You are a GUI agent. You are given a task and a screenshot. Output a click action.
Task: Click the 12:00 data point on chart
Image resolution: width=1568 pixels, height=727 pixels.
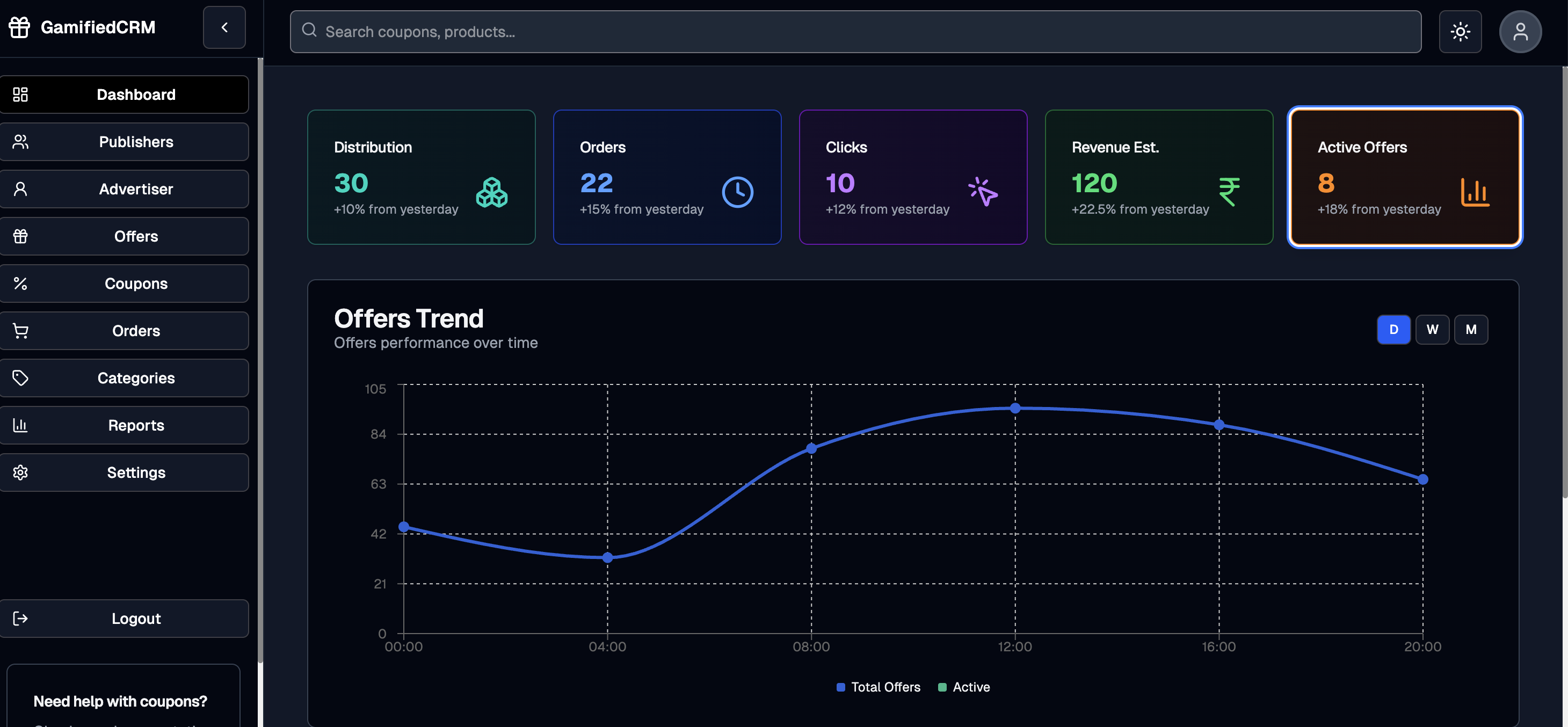pos(1015,409)
